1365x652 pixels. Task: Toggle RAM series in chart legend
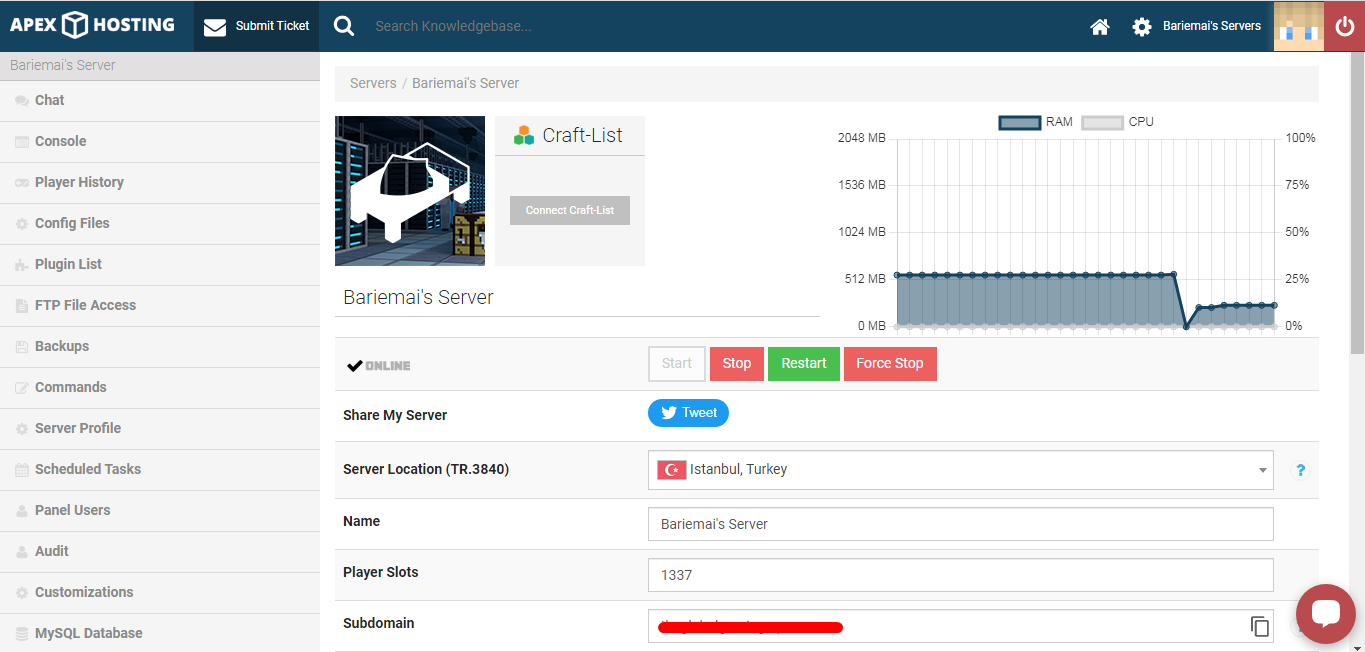pyautogui.click(x=1036, y=122)
